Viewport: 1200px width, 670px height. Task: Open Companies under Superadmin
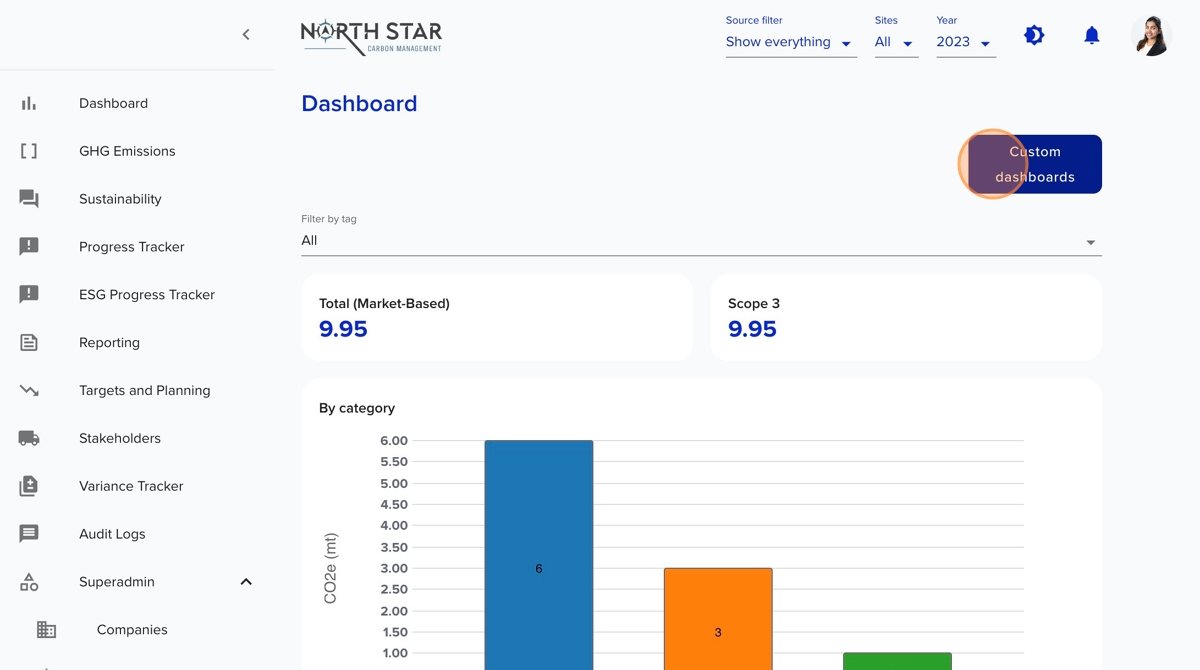132,630
